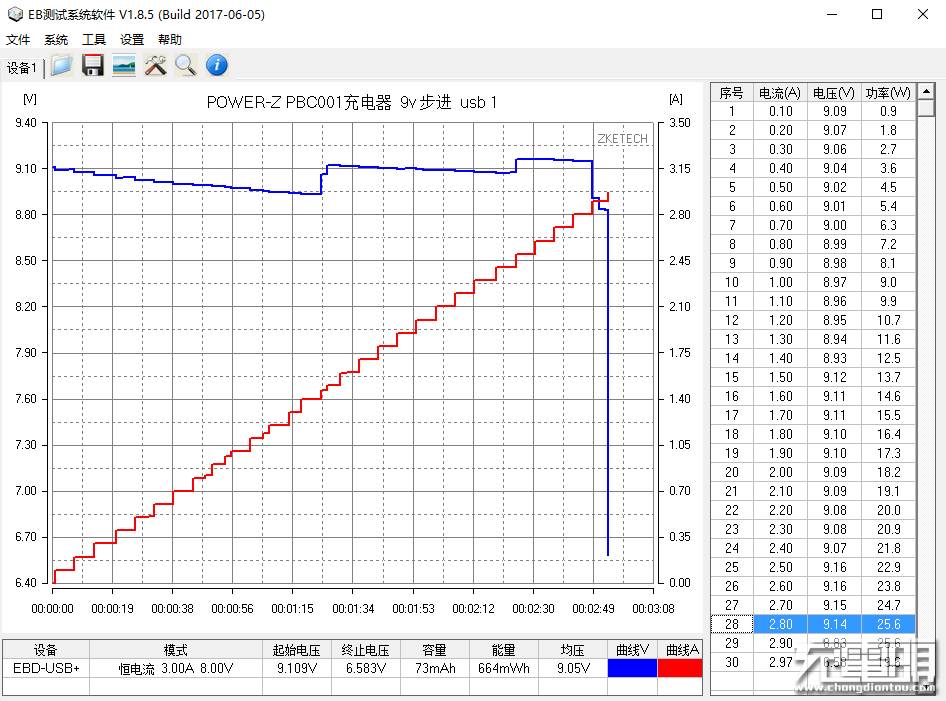Click the 0.50 current cell in row 5
946x701 pixels.
point(779,187)
